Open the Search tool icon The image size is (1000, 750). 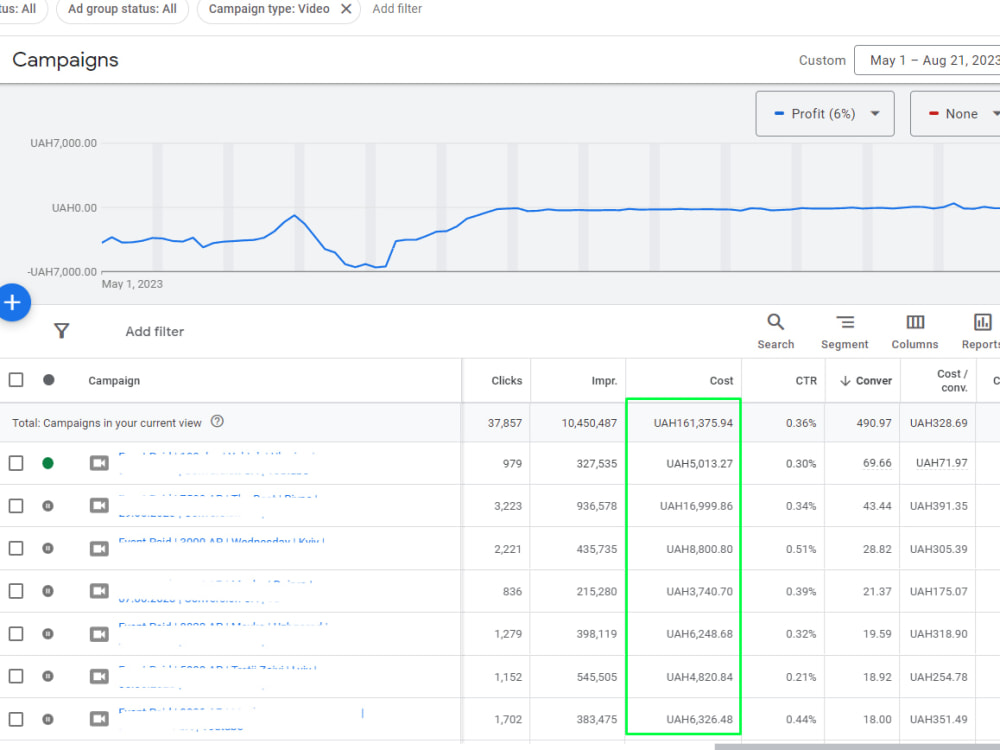tap(776, 322)
